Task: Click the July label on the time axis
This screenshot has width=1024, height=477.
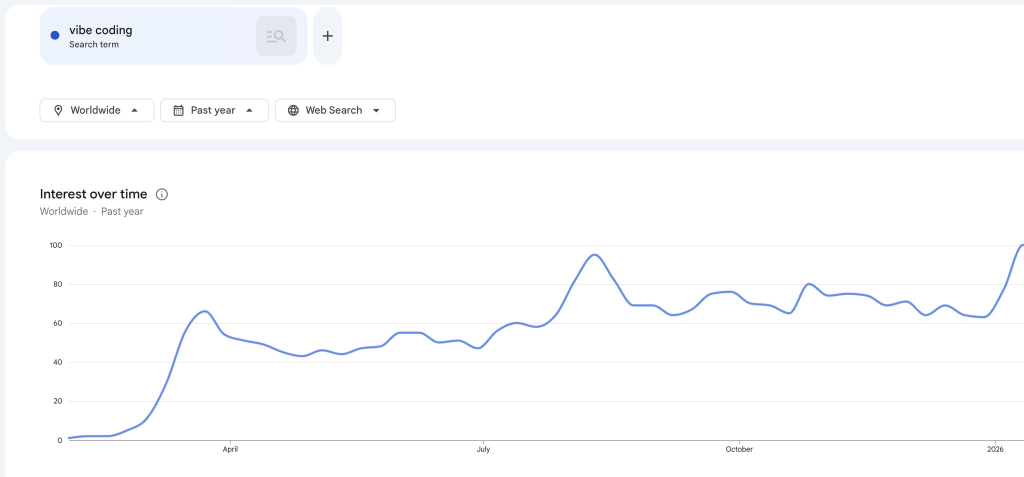Action: coord(483,450)
